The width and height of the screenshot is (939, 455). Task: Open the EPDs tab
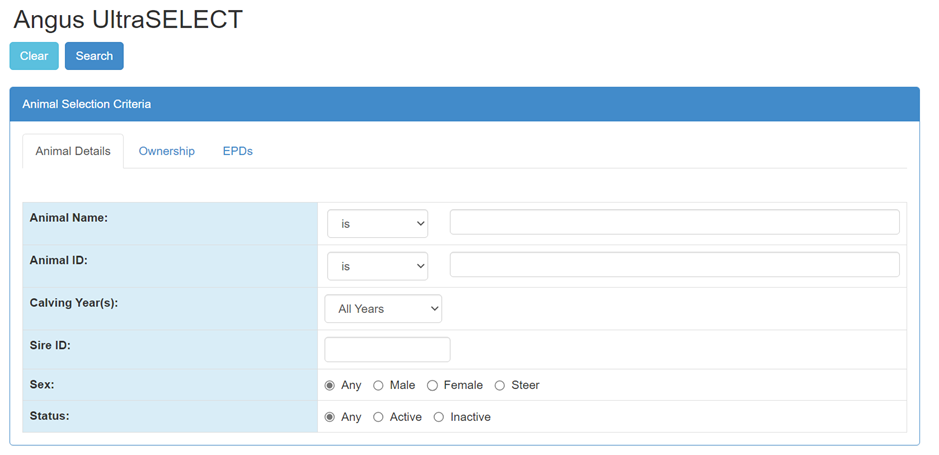pyautogui.click(x=237, y=151)
